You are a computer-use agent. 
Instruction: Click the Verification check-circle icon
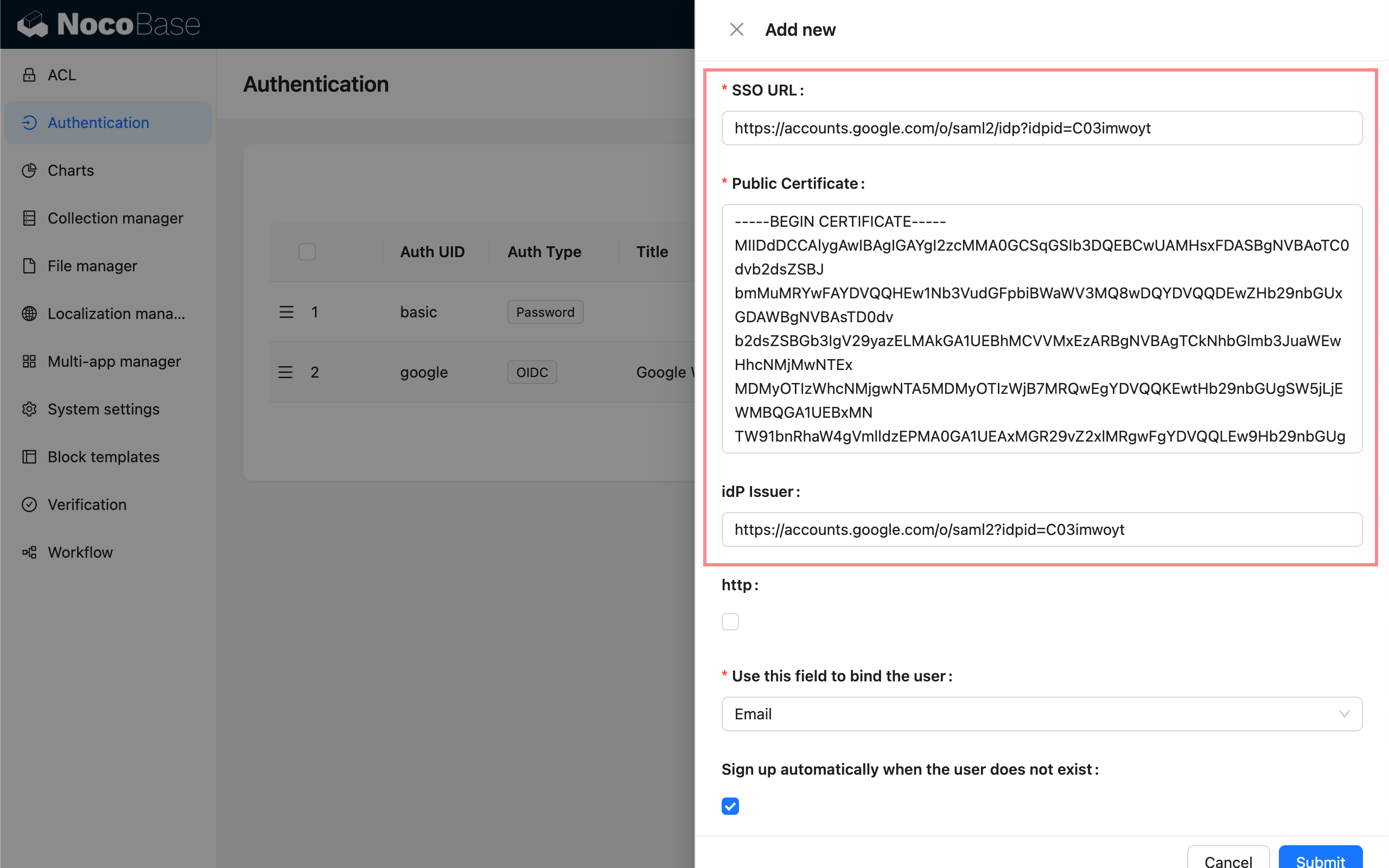29,505
